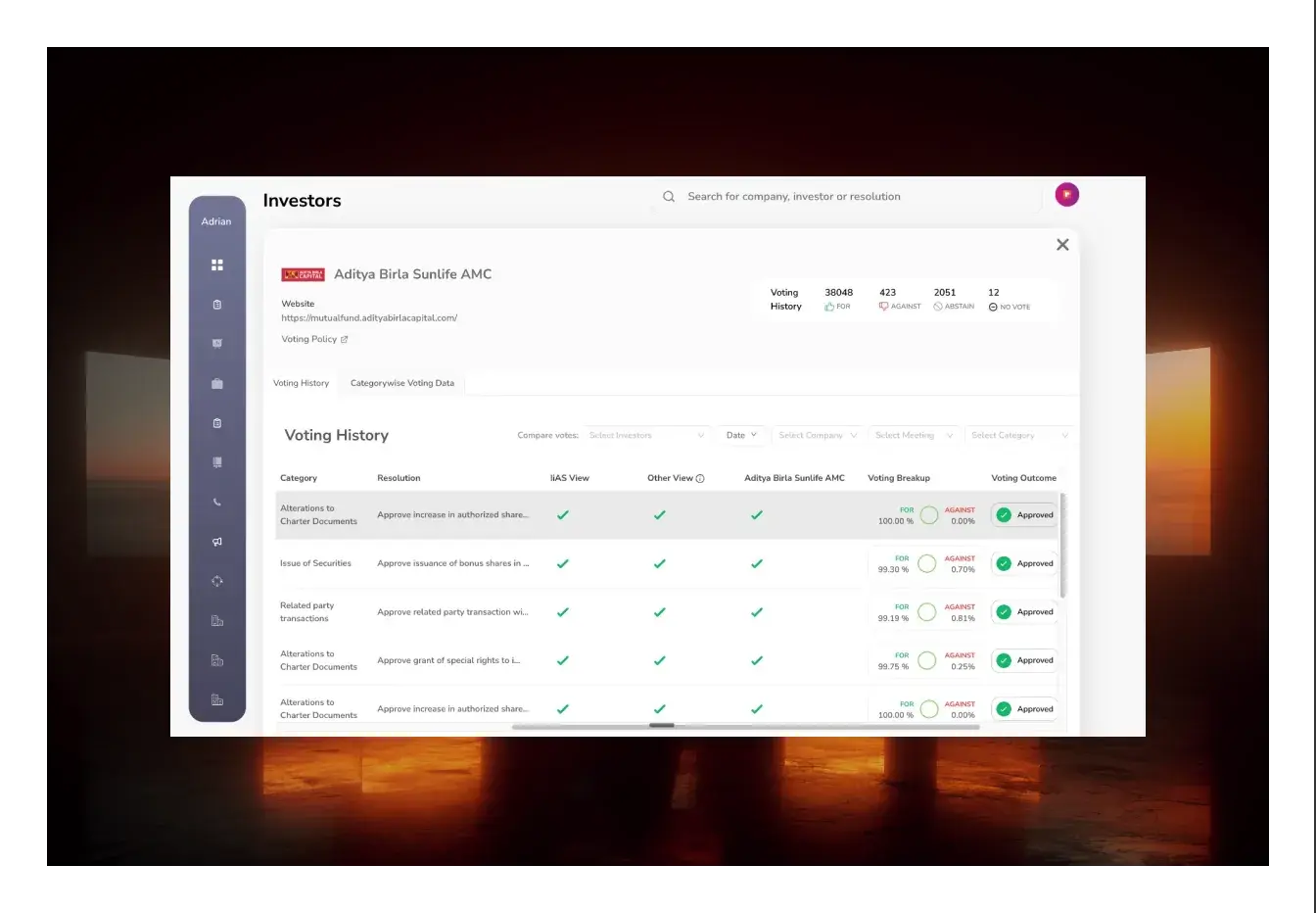Click the magnifier search icon

[x=669, y=197]
